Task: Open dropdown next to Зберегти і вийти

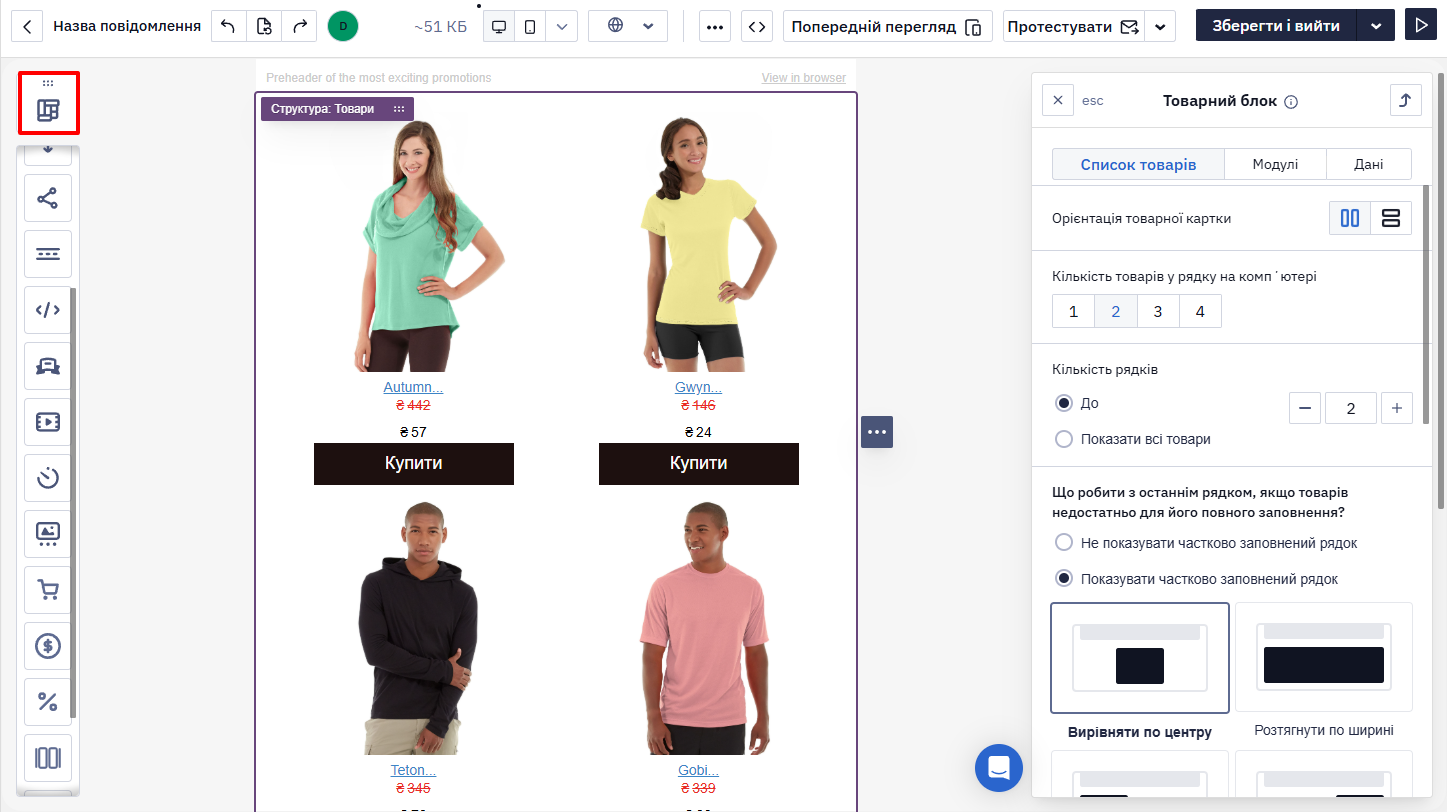Action: pos(1376,26)
